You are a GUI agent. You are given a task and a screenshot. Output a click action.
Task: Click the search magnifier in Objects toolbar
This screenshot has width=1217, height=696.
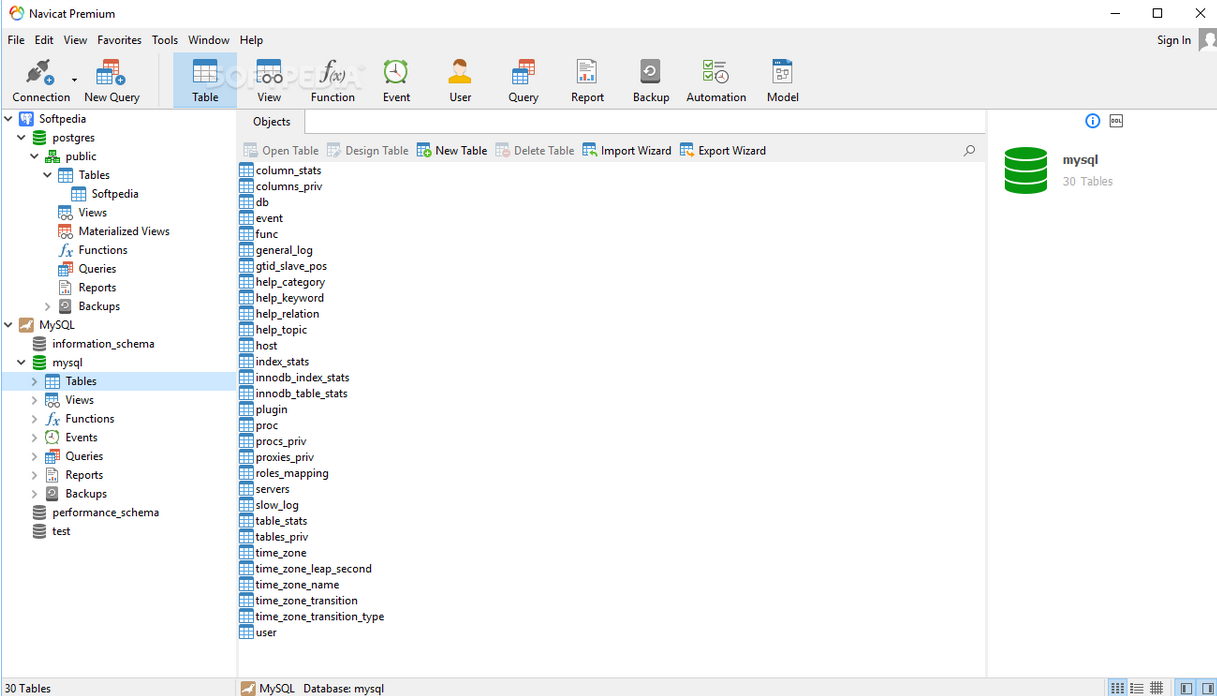point(969,150)
